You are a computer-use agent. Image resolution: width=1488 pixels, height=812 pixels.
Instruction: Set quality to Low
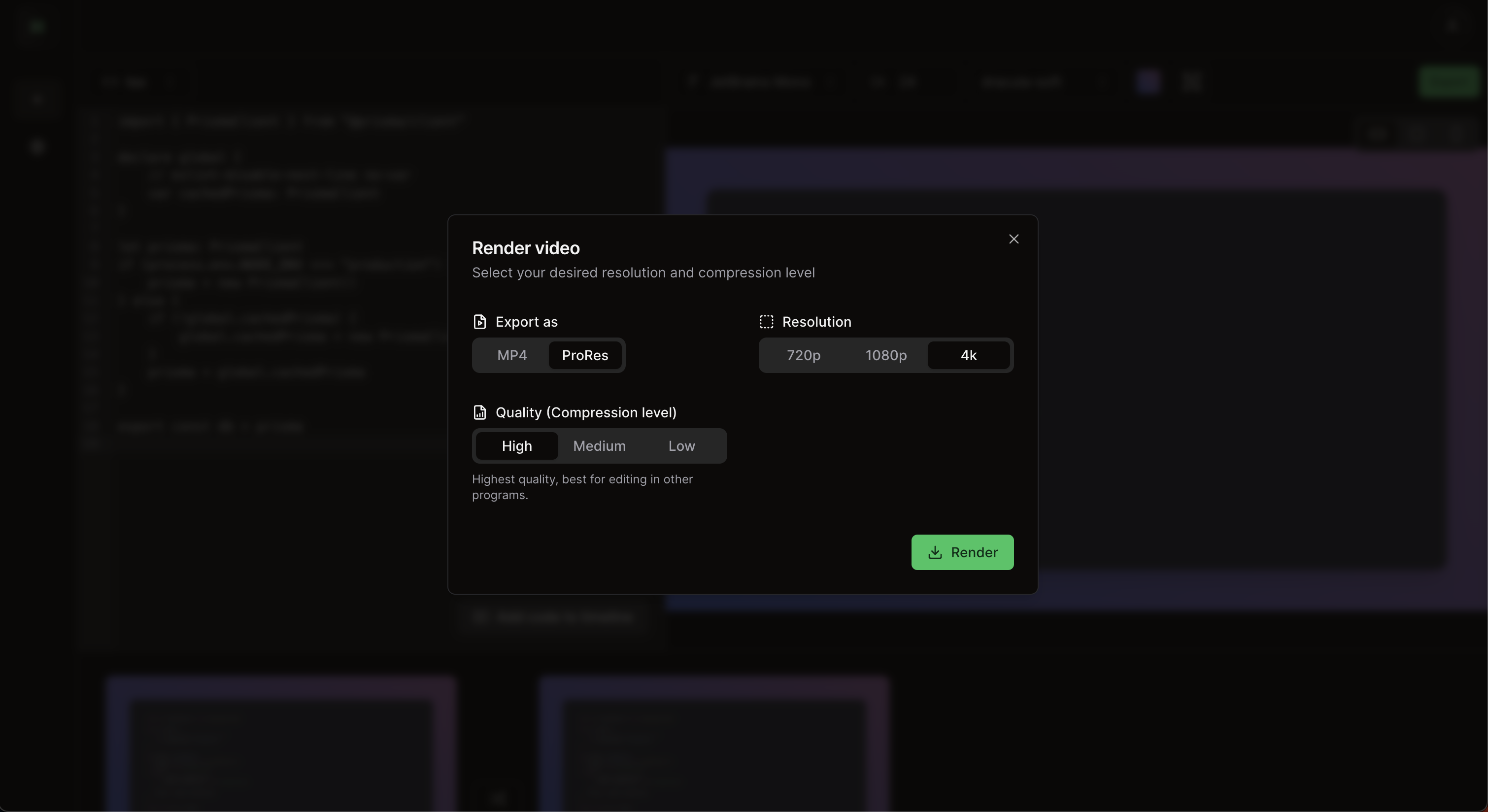pos(681,446)
